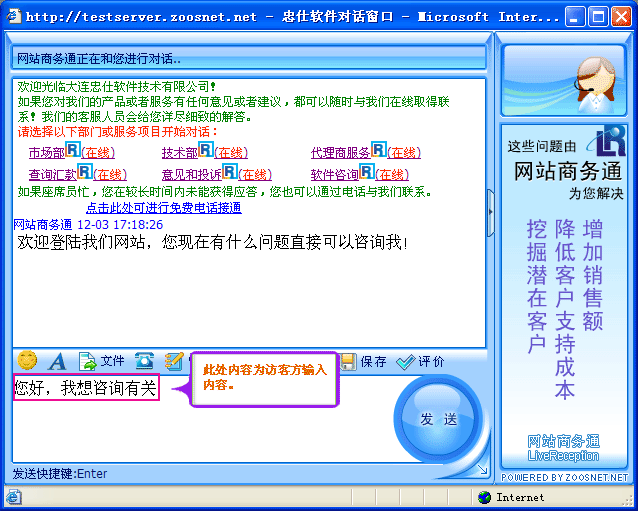Click the timestamp 12-03 17:18:26
The height and width of the screenshot is (511, 638).
click(x=120, y=225)
